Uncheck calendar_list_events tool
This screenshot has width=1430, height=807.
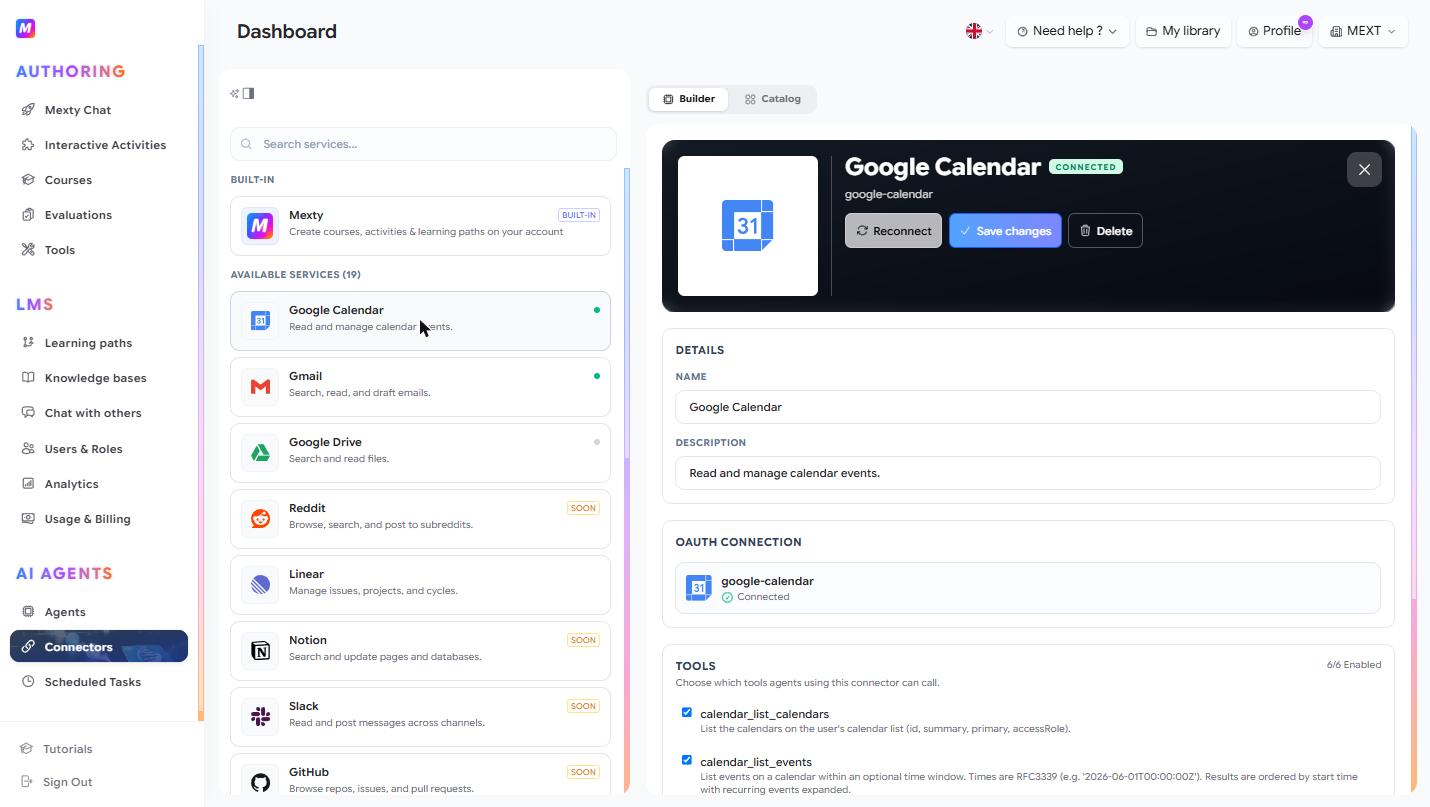687,761
